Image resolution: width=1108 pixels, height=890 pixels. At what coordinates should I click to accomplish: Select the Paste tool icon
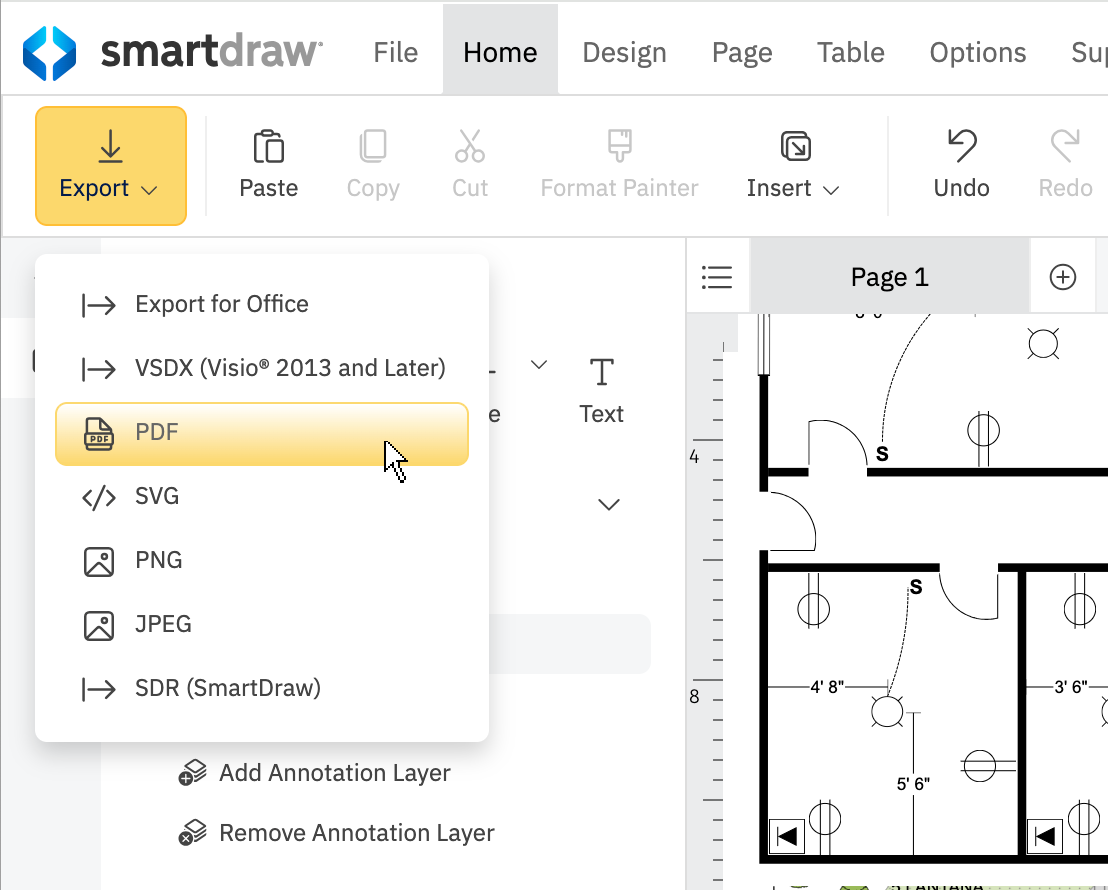[x=268, y=146]
